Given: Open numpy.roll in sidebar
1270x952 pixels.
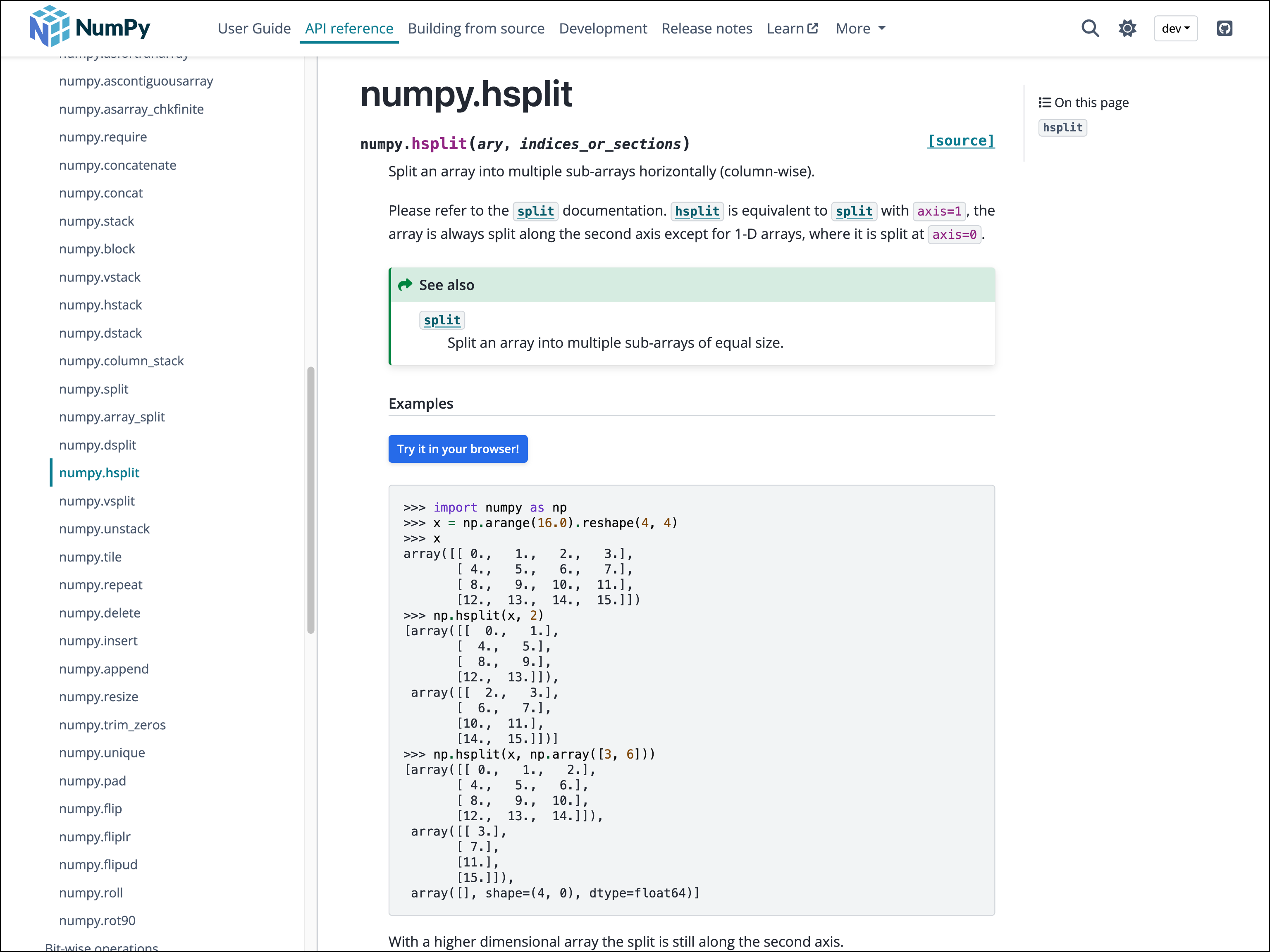Looking at the screenshot, I should [91, 892].
